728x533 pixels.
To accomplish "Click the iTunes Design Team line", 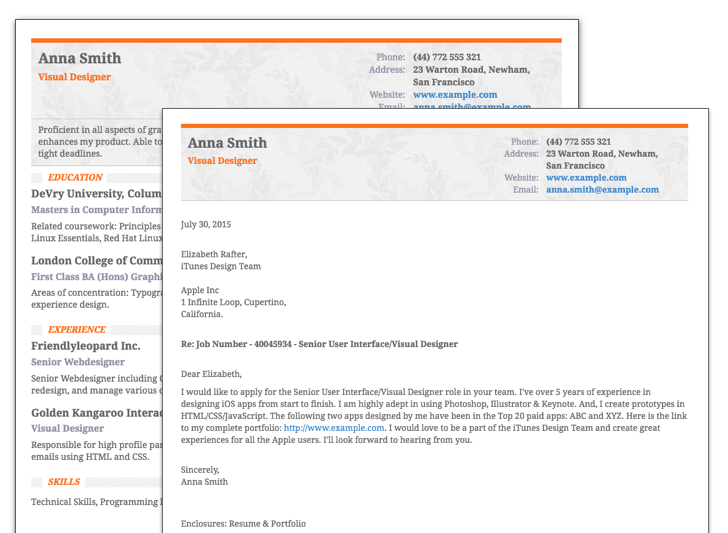I will coord(221,266).
